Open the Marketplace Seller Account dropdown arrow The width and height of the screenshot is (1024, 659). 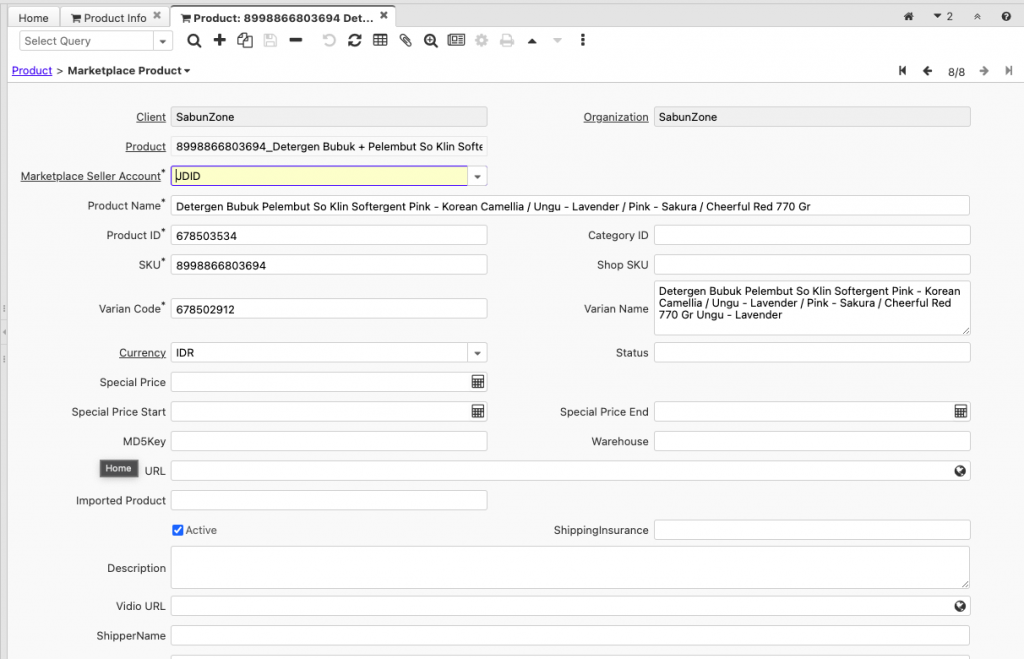click(477, 176)
